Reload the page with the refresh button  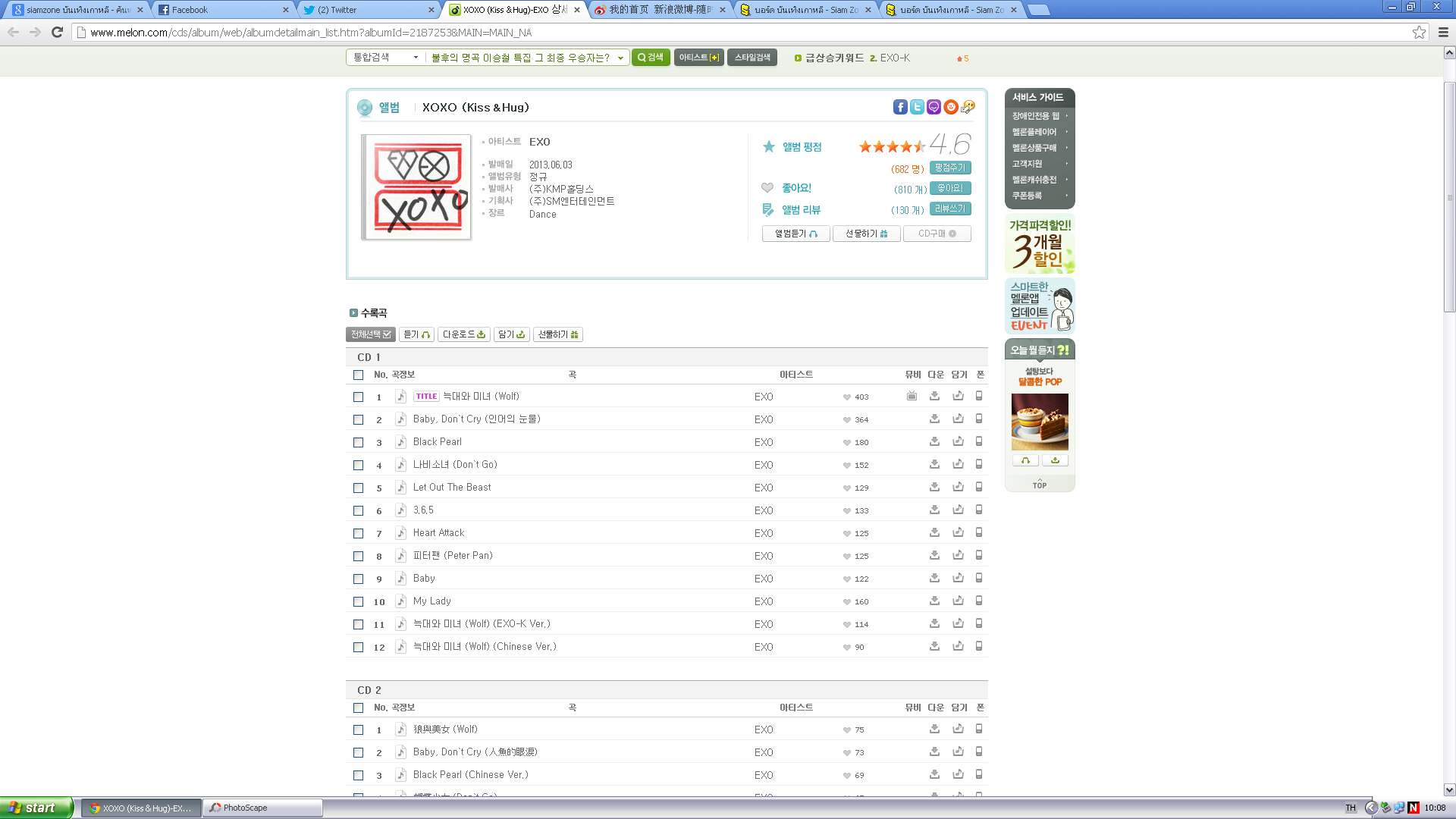(x=57, y=32)
